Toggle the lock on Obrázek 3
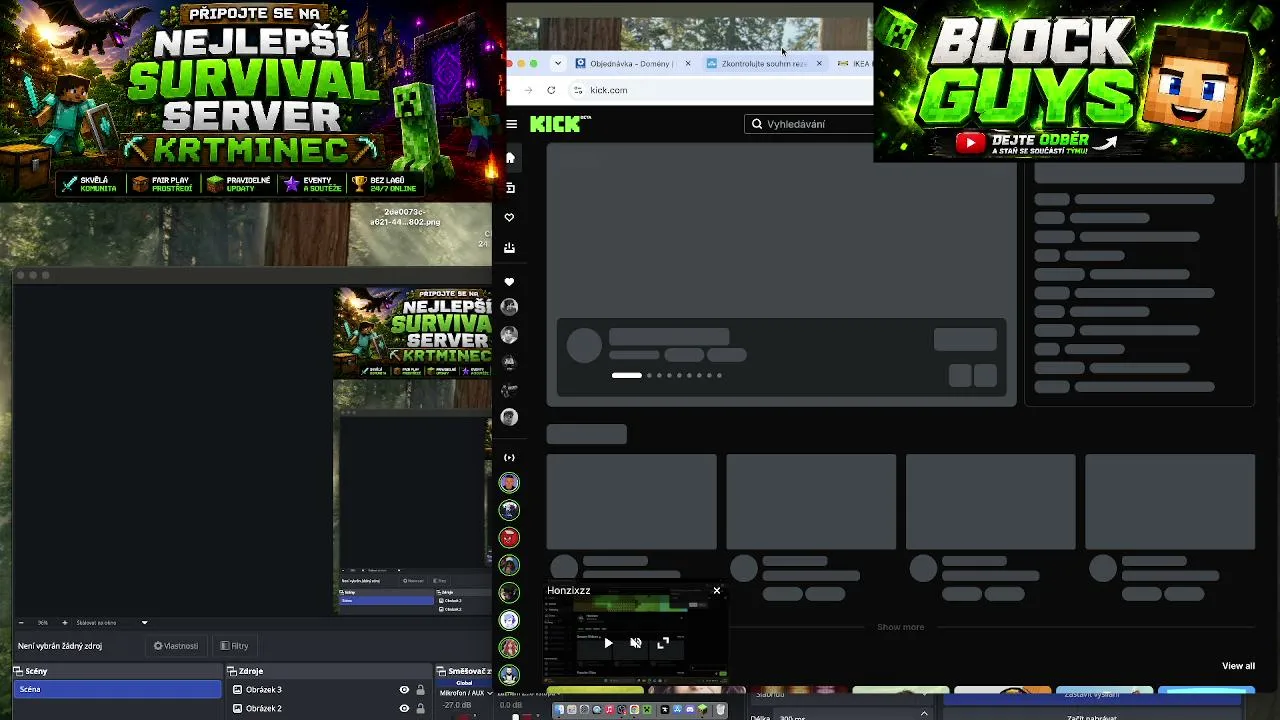The image size is (1280, 720). (420, 690)
